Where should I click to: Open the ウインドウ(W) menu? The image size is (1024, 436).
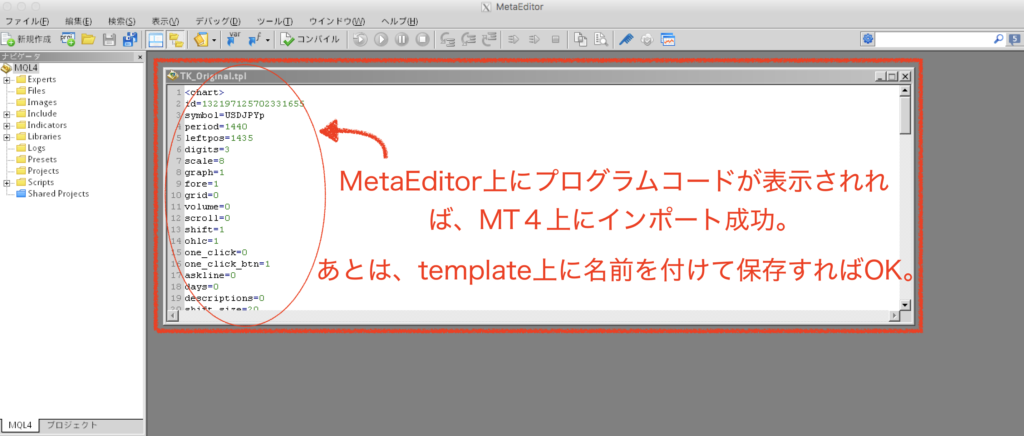click(x=338, y=22)
